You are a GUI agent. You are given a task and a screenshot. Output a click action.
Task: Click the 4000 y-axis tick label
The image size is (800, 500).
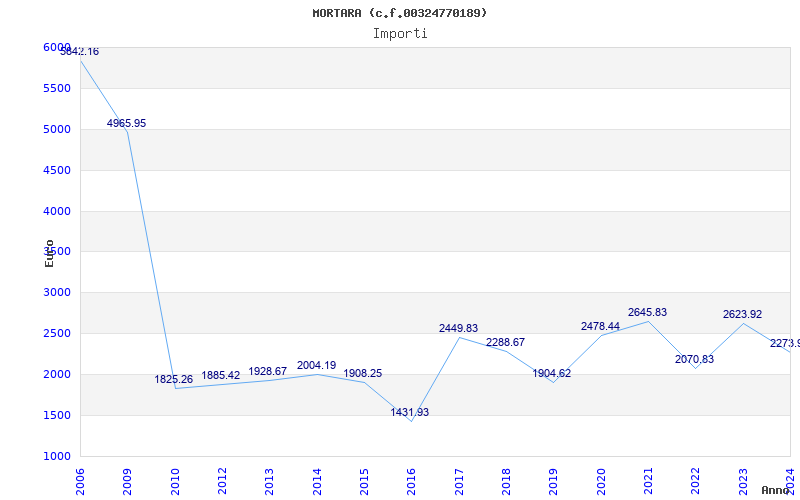click(x=57, y=211)
